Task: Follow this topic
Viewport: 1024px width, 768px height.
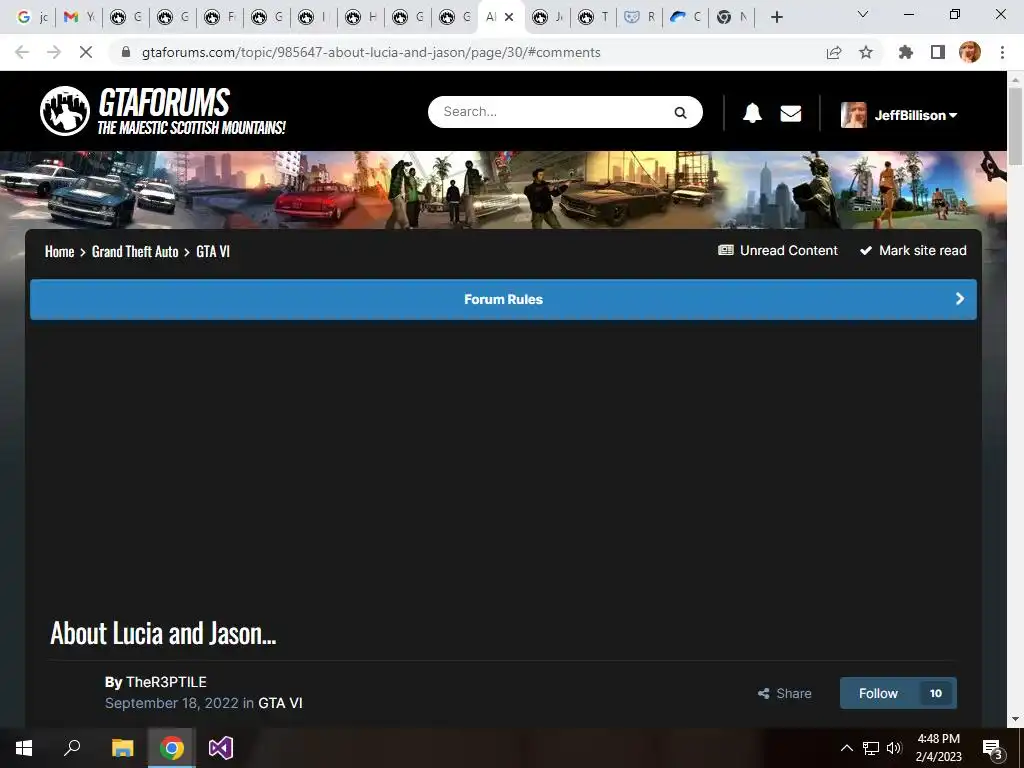Action: [x=878, y=694]
